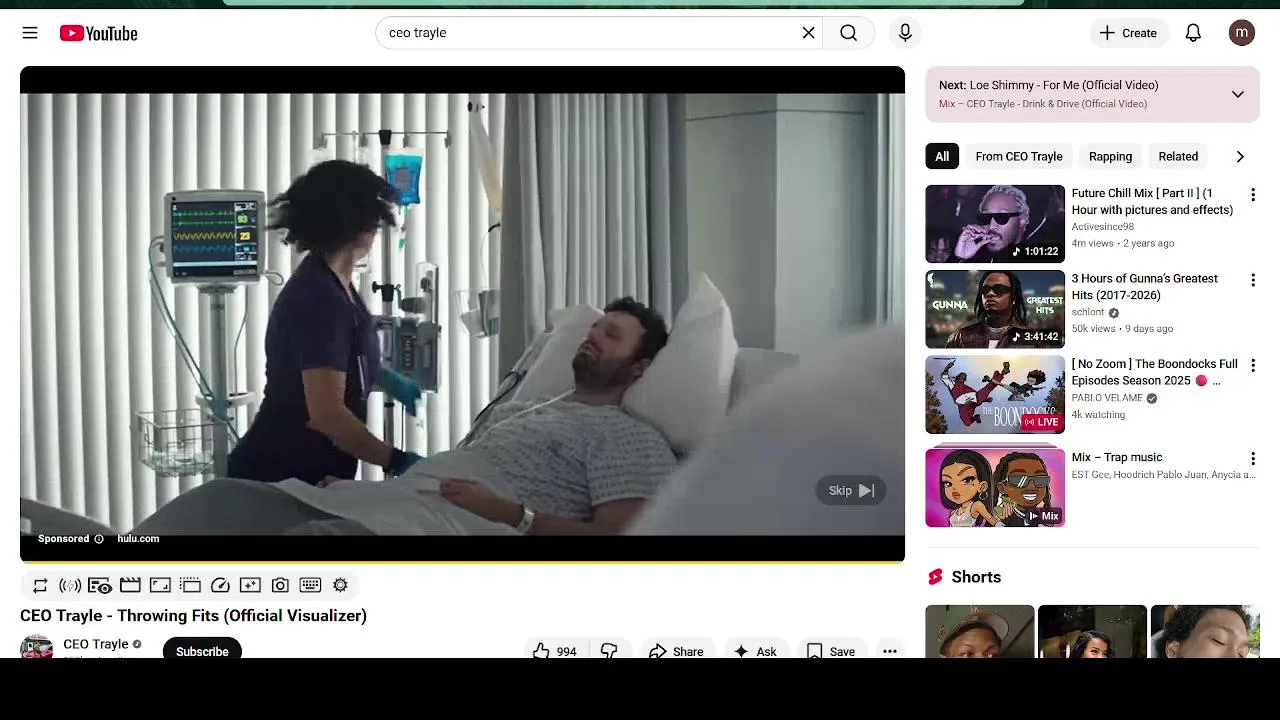The height and width of the screenshot is (720, 1280).
Task: Open the enhancer settings gear icon
Action: click(x=340, y=585)
